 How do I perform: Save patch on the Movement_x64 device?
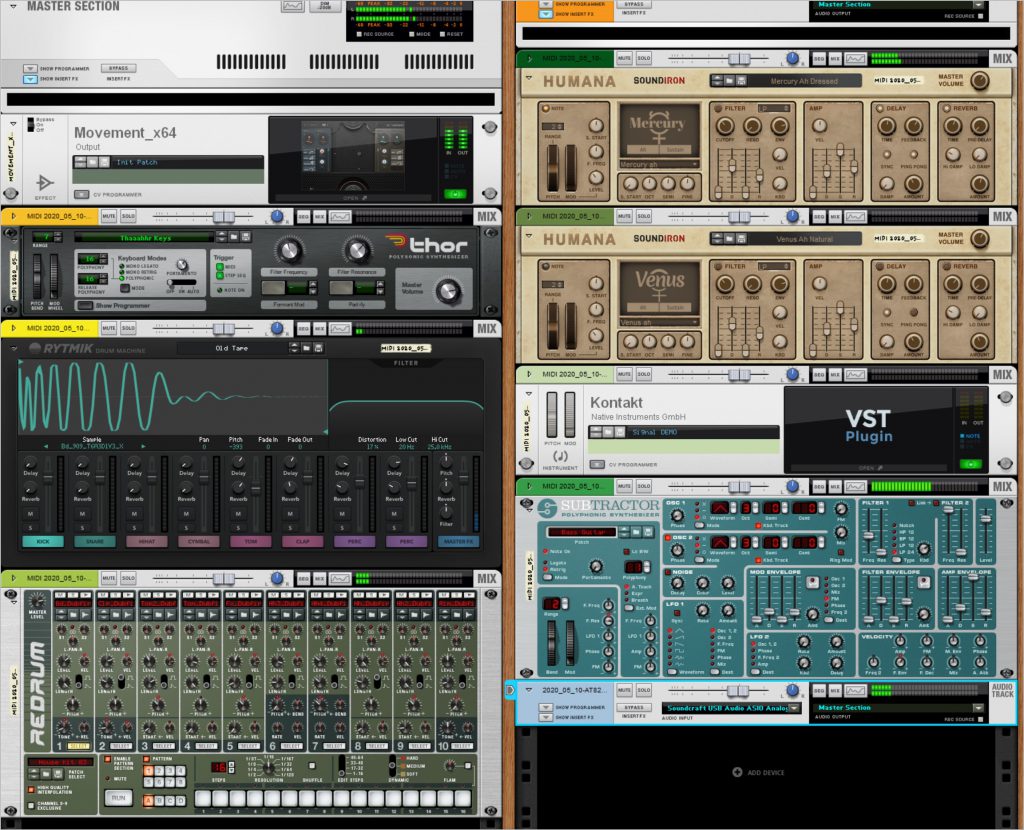[x=104, y=162]
